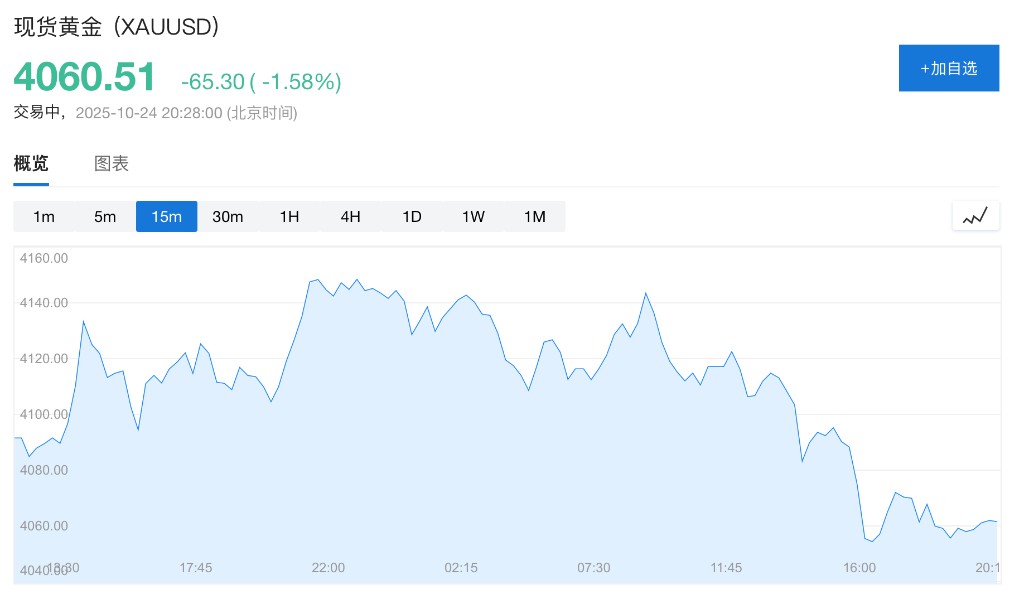Click the 22:00 time axis label

328,568
